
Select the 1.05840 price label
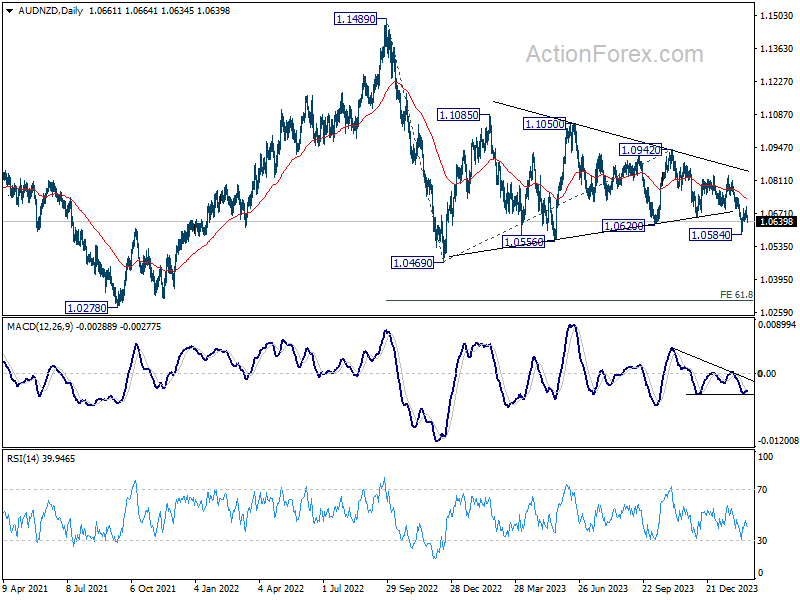pyautogui.click(x=710, y=235)
